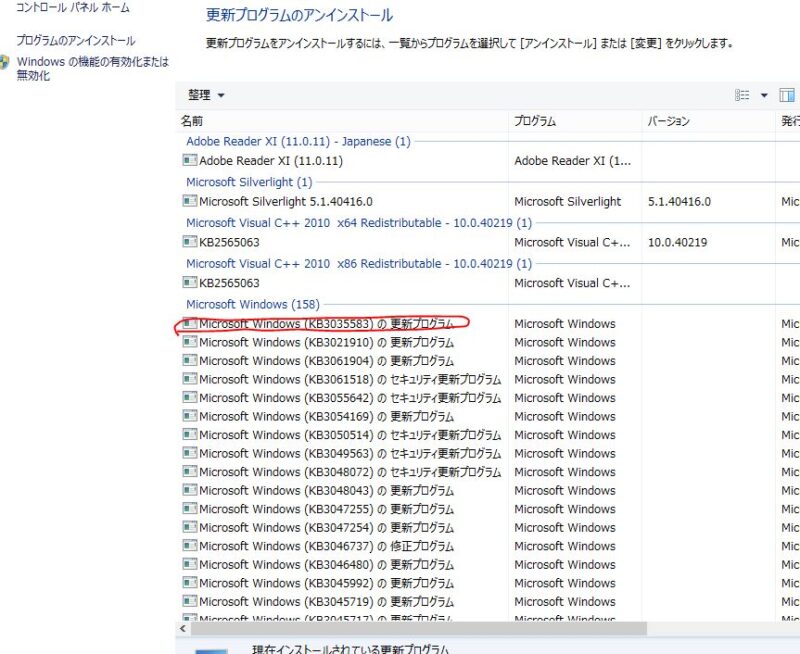Select Microsoft Silverlight 5.1.40416.0 name text
This screenshot has width=800, height=654.
point(286,202)
